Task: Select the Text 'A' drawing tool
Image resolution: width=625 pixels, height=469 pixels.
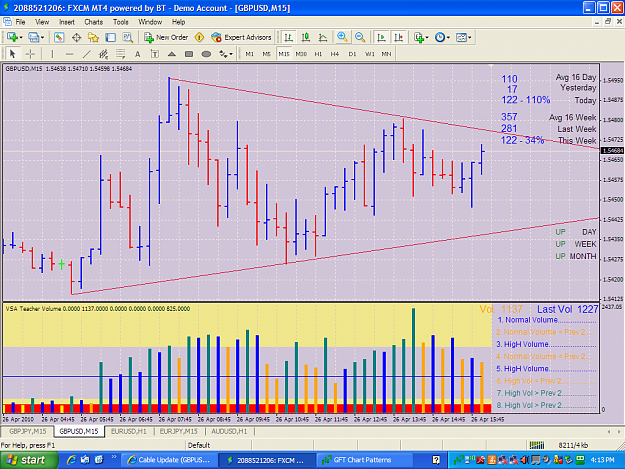Action: point(138,54)
